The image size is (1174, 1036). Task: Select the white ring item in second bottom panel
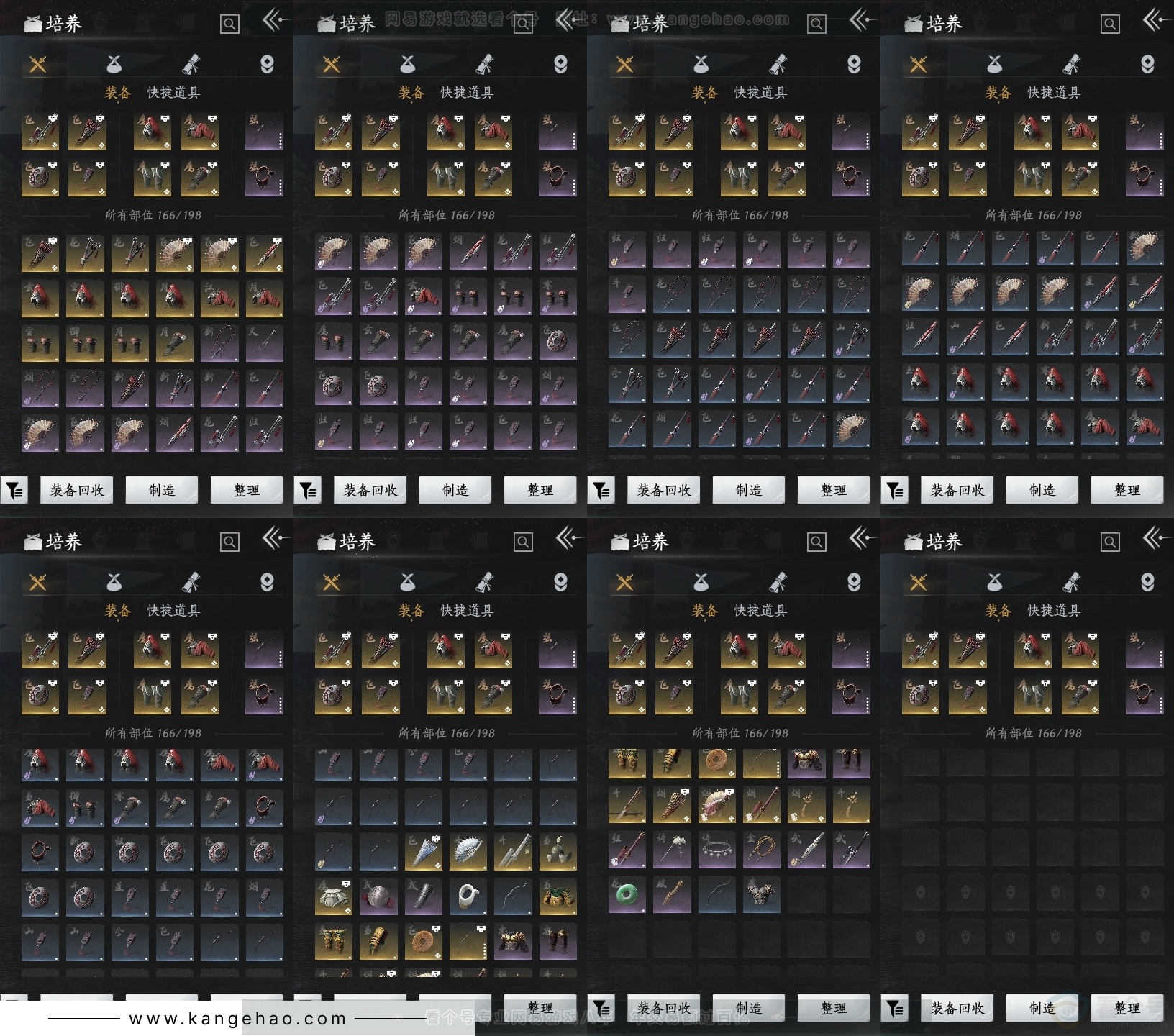(468, 896)
